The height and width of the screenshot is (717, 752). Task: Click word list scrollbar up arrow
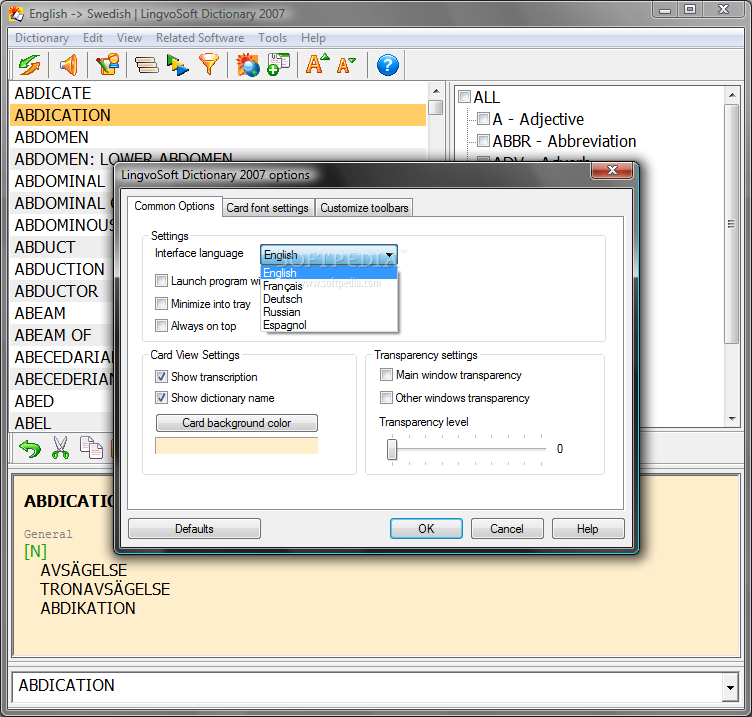(435, 91)
